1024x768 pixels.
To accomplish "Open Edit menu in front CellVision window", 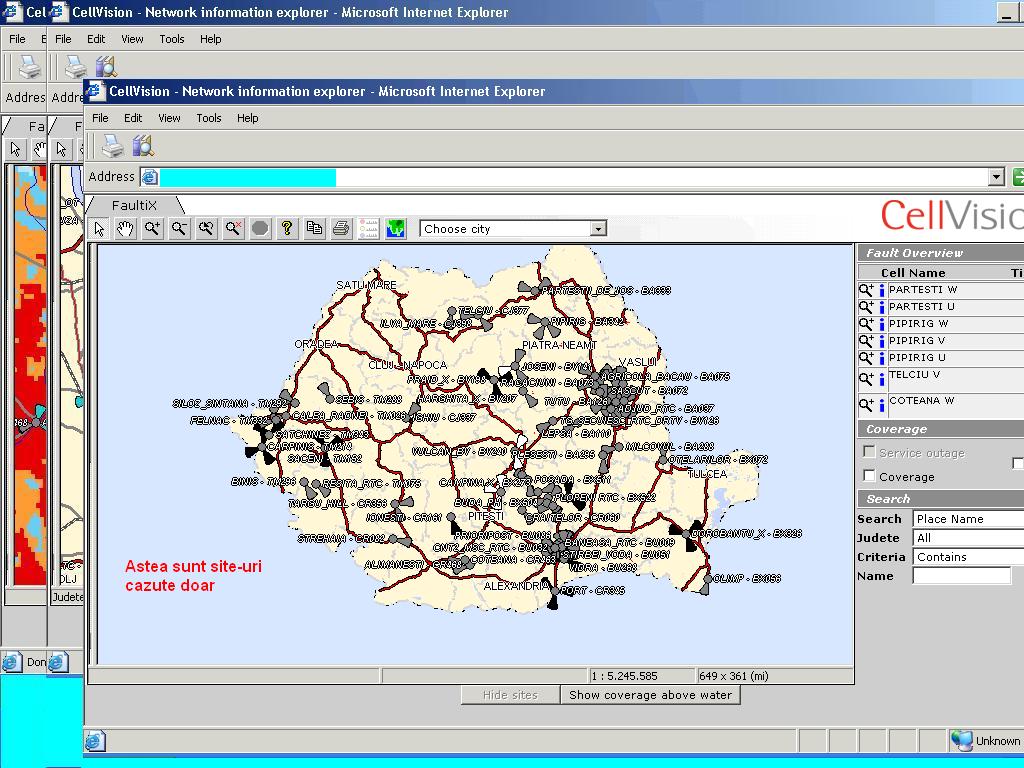I will [133, 118].
